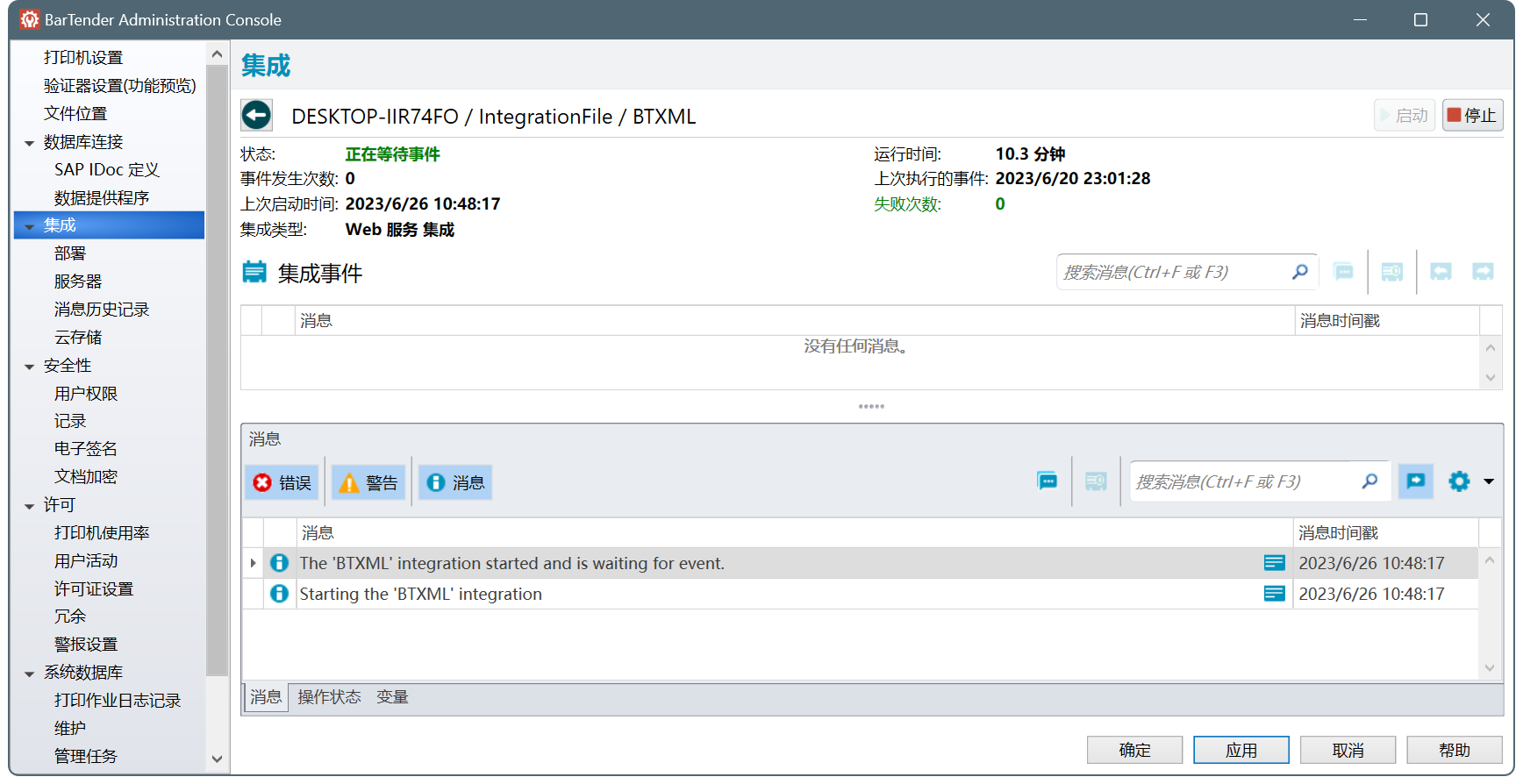Screen dimensions: 1523x784
Task: Click the greyed list-view icon in 消息 toolbar
Action: click(x=1096, y=481)
